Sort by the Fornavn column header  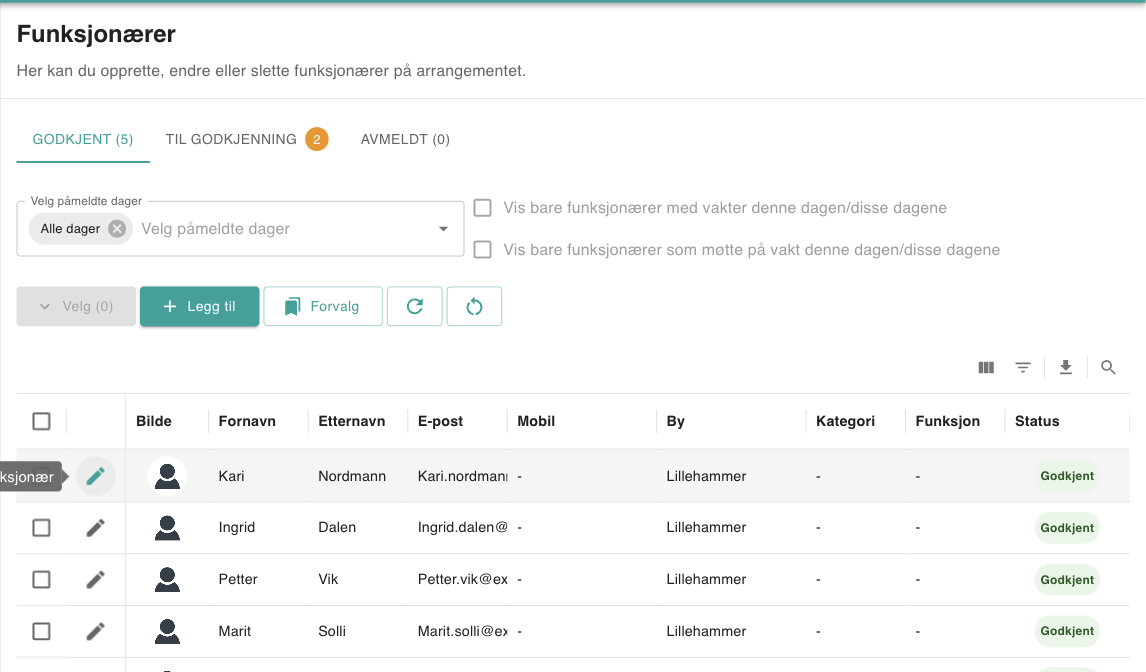pyautogui.click(x=247, y=421)
